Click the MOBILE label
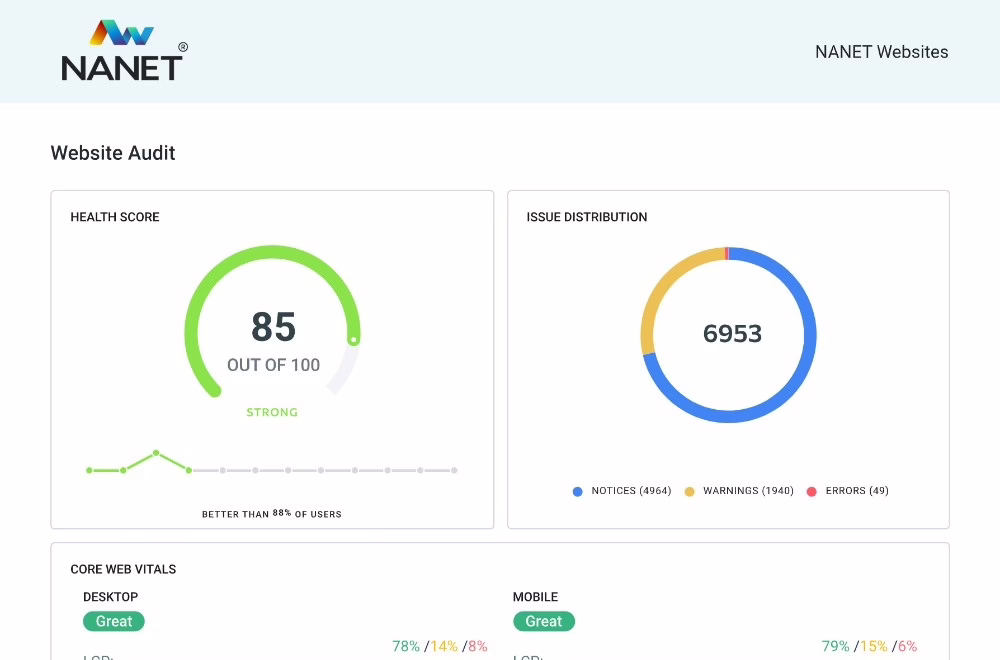This screenshot has height=660, width=1000. point(535,597)
